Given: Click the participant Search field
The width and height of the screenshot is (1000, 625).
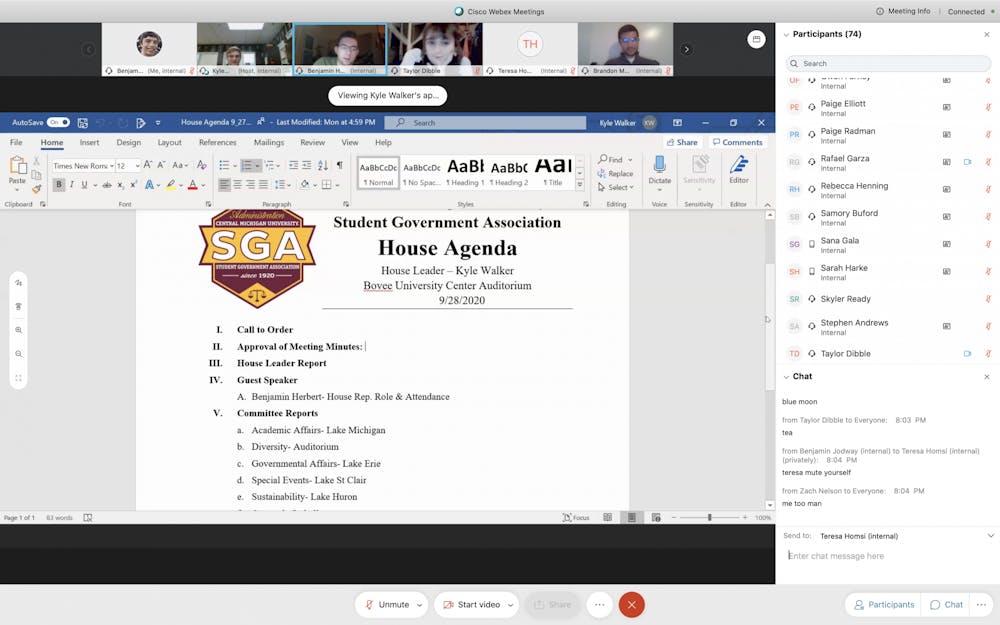Looking at the screenshot, I should [888, 63].
